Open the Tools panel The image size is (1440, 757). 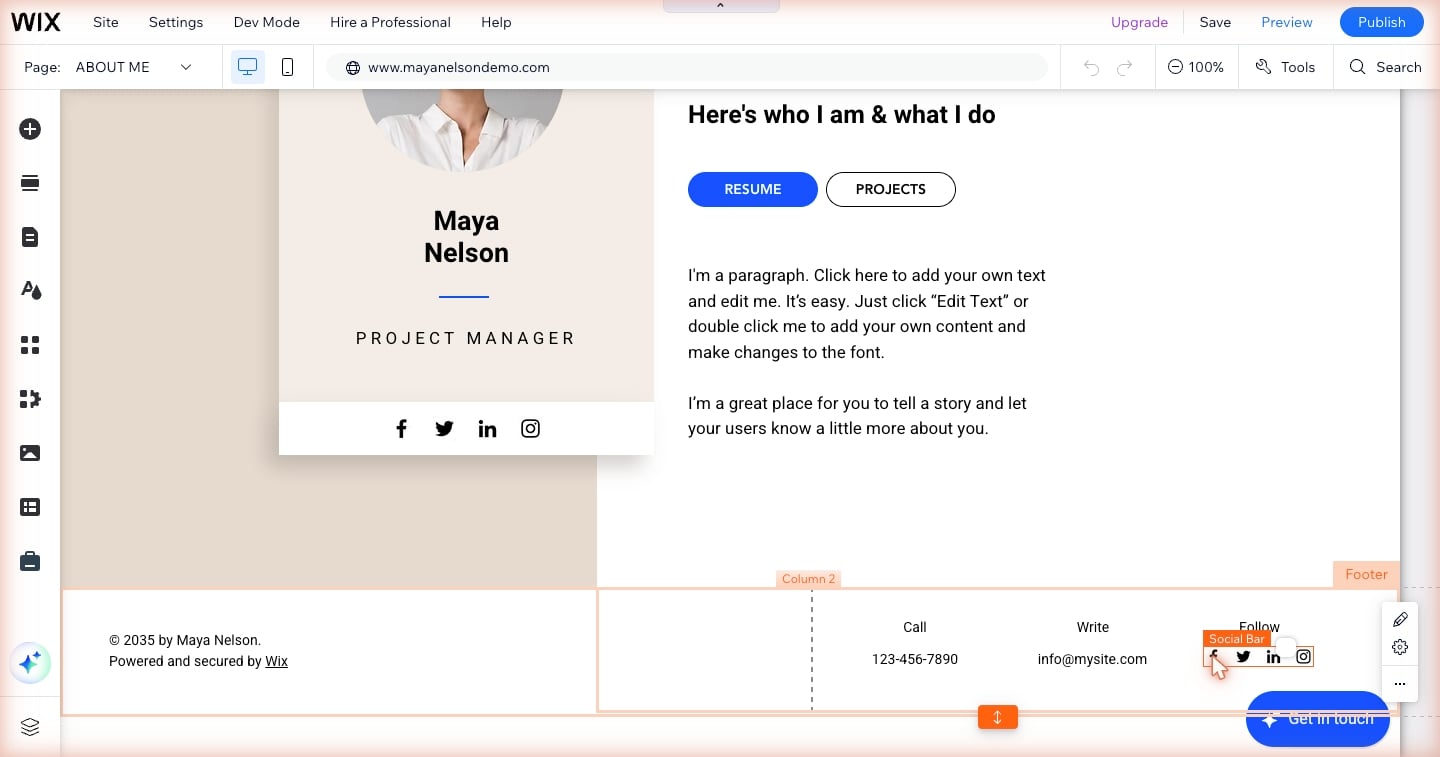tap(1285, 67)
